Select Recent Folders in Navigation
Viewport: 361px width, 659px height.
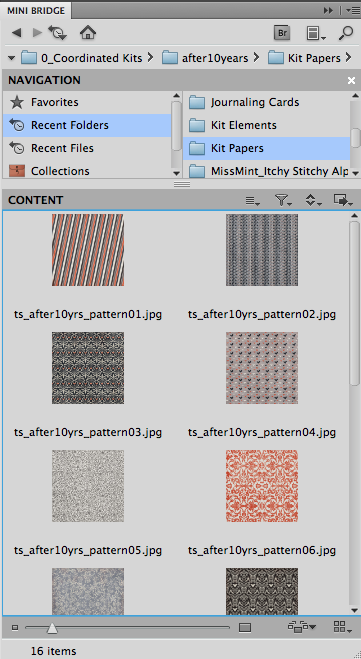point(87,125)
